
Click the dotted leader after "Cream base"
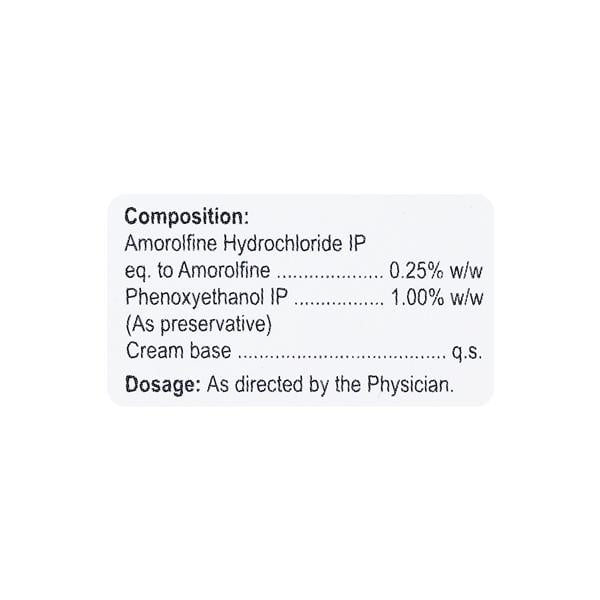tap(340, 354)
